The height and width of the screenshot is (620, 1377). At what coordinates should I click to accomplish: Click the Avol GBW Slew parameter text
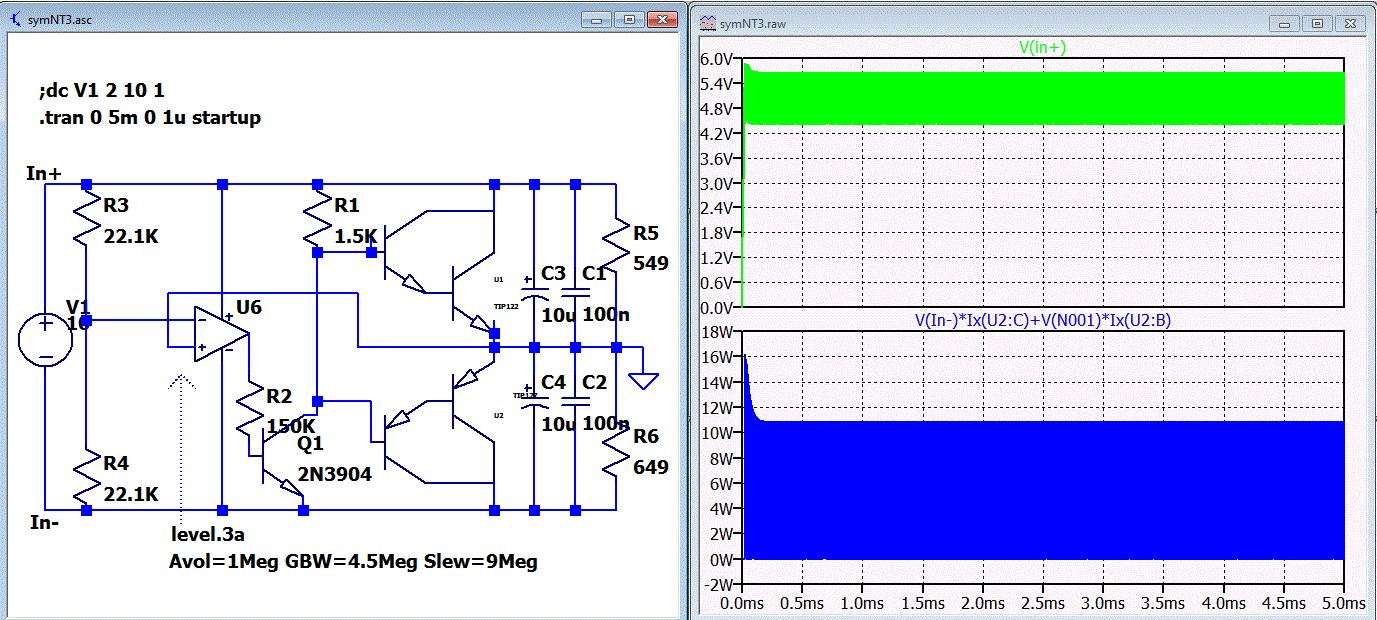(353, 561)
